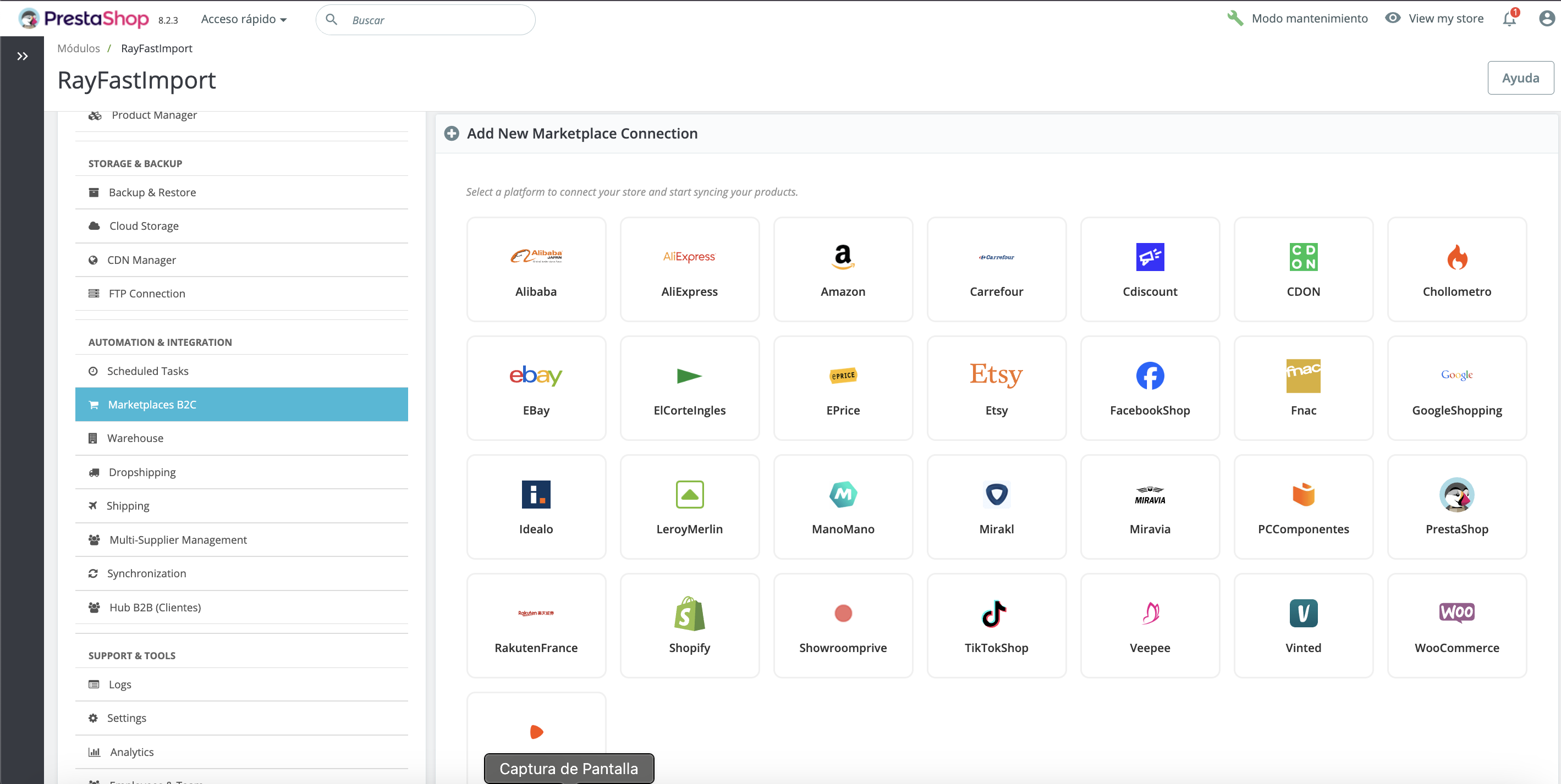Expand the collapsed sidebar with chevrons

[23, 56]
